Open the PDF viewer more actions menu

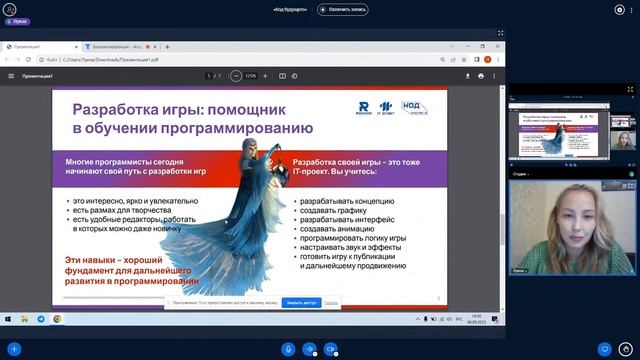[494, 76]
